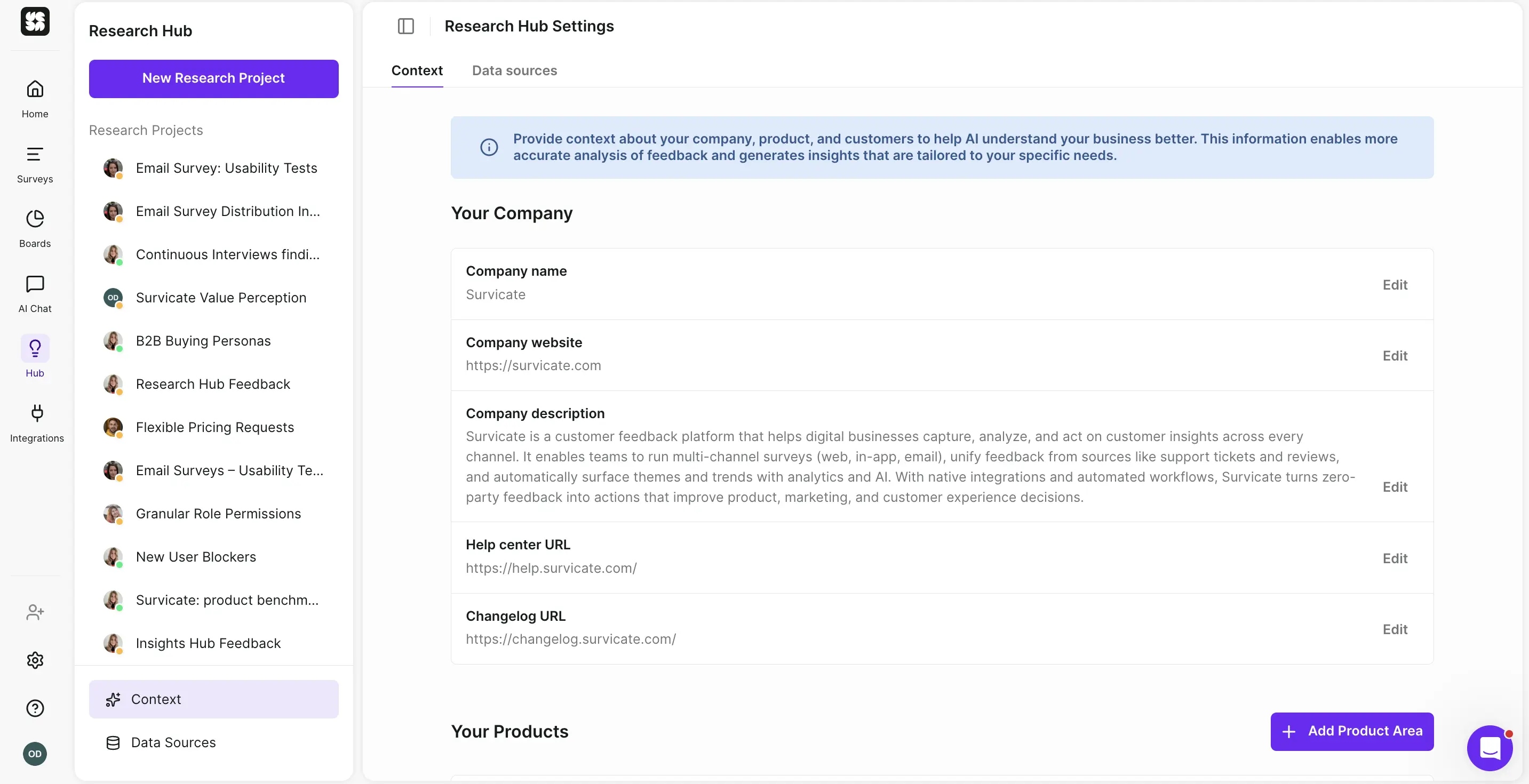
Task: Click the plus icon on Add Product Area
Action: (1288, 731)
